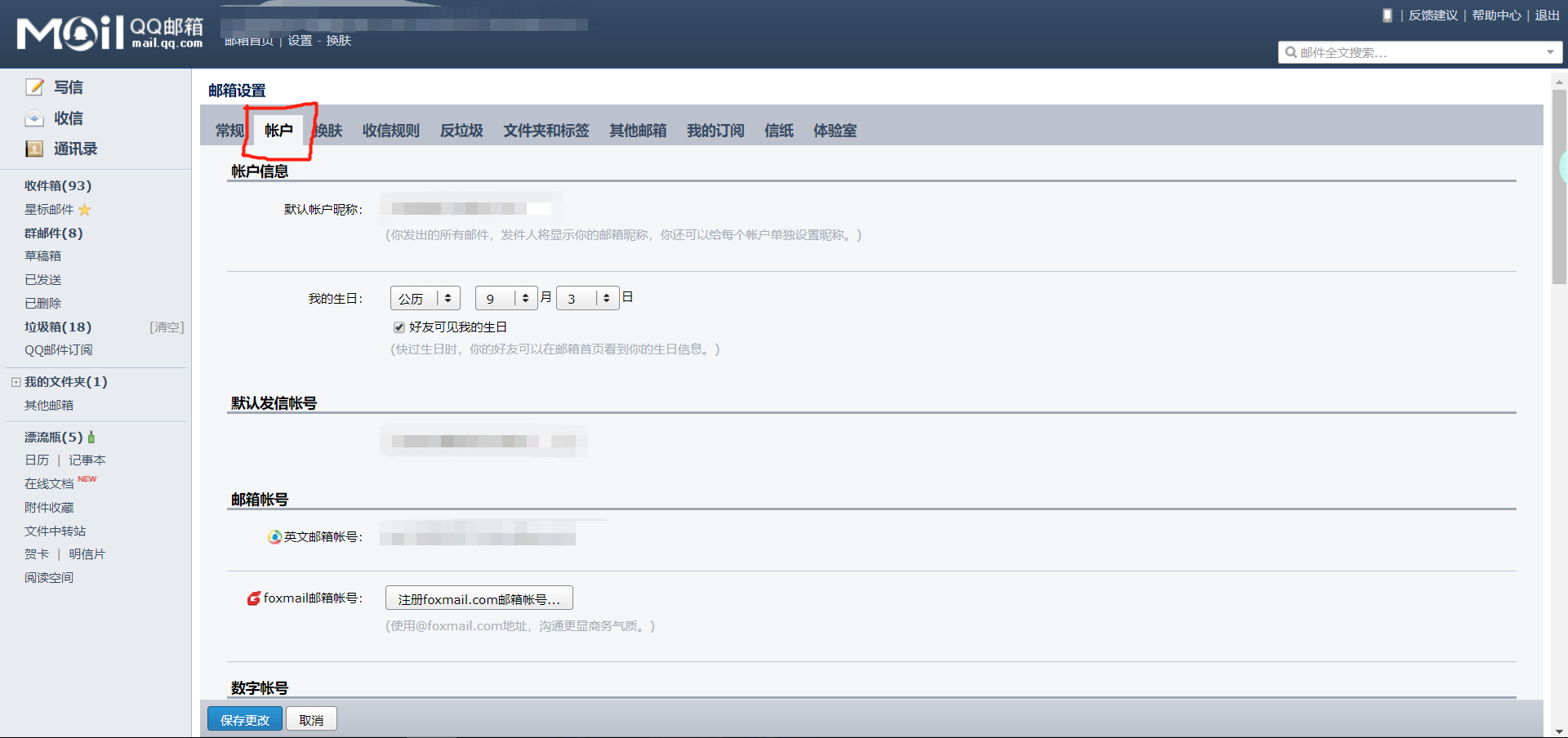This screenshot has width=1568, height=738.
Task: Open 已删除 folder
Action: click(43, 304)
